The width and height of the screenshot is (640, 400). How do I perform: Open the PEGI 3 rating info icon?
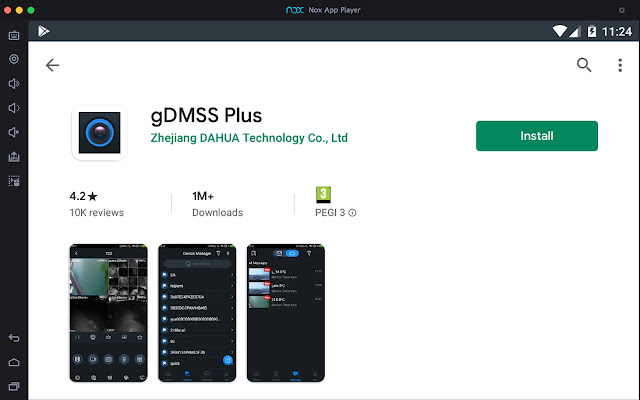(352, 213)
